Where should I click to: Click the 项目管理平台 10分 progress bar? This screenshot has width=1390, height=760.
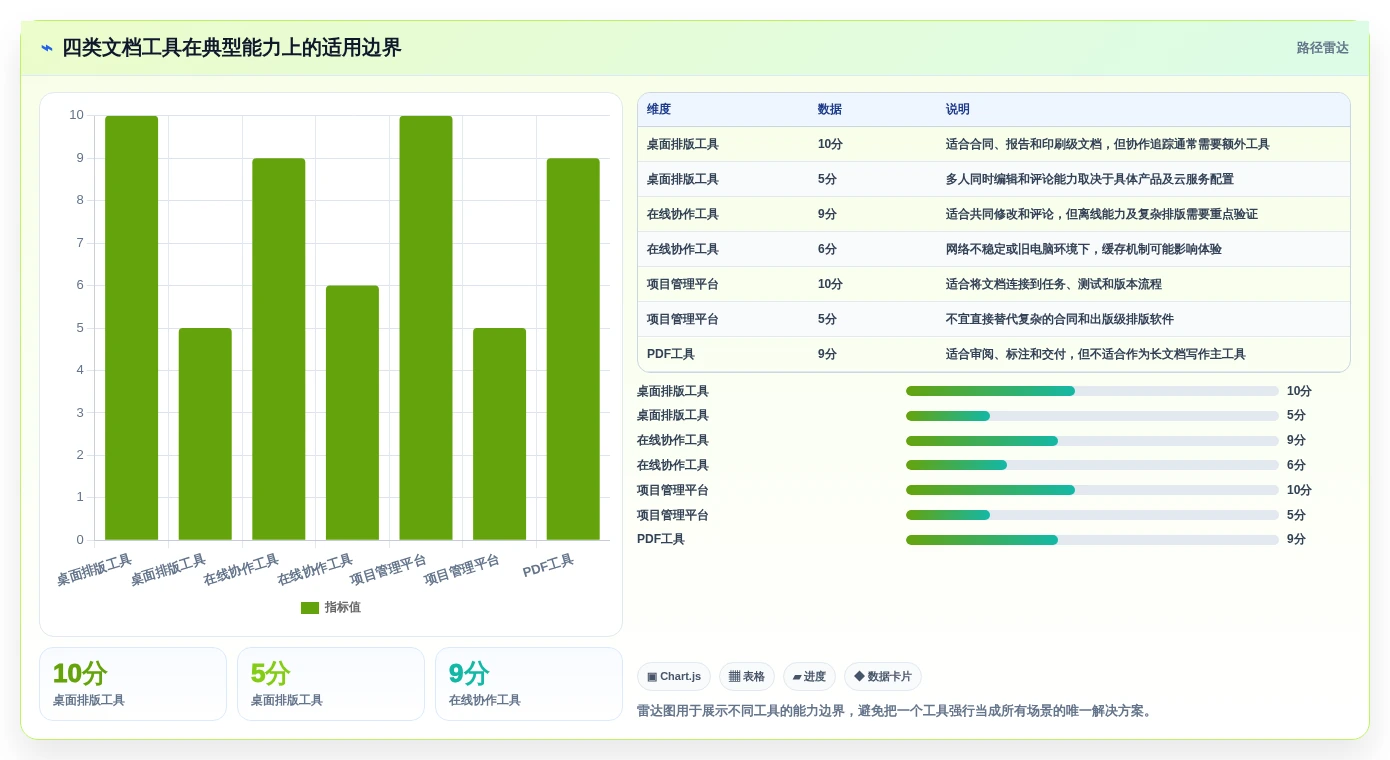click(1092, 490)
